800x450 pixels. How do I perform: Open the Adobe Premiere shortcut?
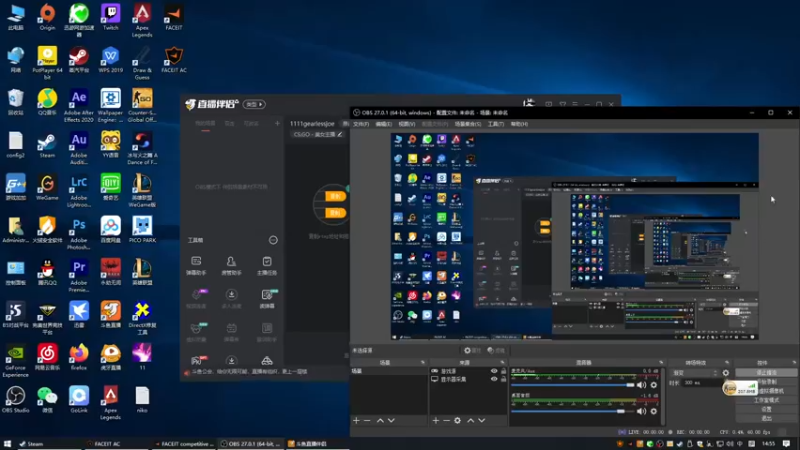pos(79,276)
